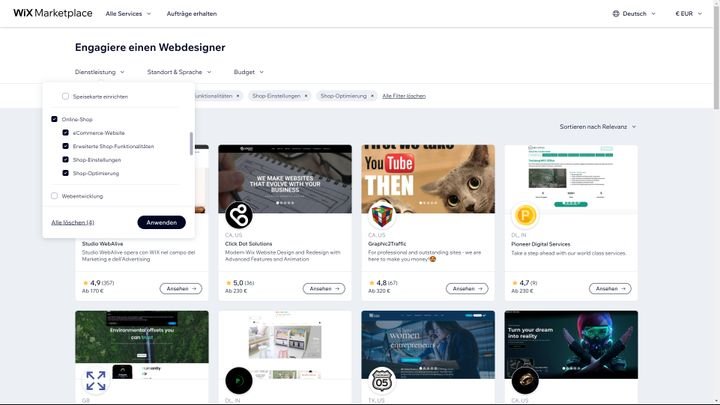Uncheck the eCommerce-Website checkbox
The width and height of the screenshot is (720, 405).
(x=65, y=133)
